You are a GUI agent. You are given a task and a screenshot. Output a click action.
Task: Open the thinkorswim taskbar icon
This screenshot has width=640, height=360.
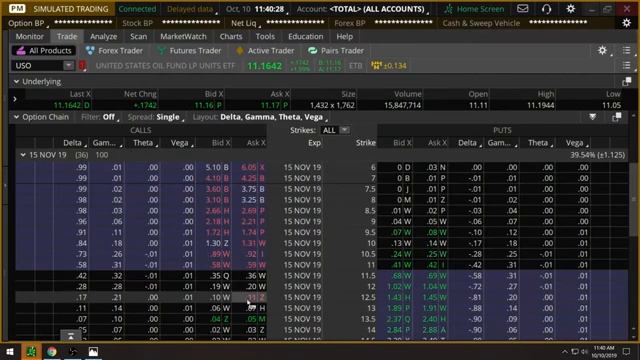[x=31, y=351]
